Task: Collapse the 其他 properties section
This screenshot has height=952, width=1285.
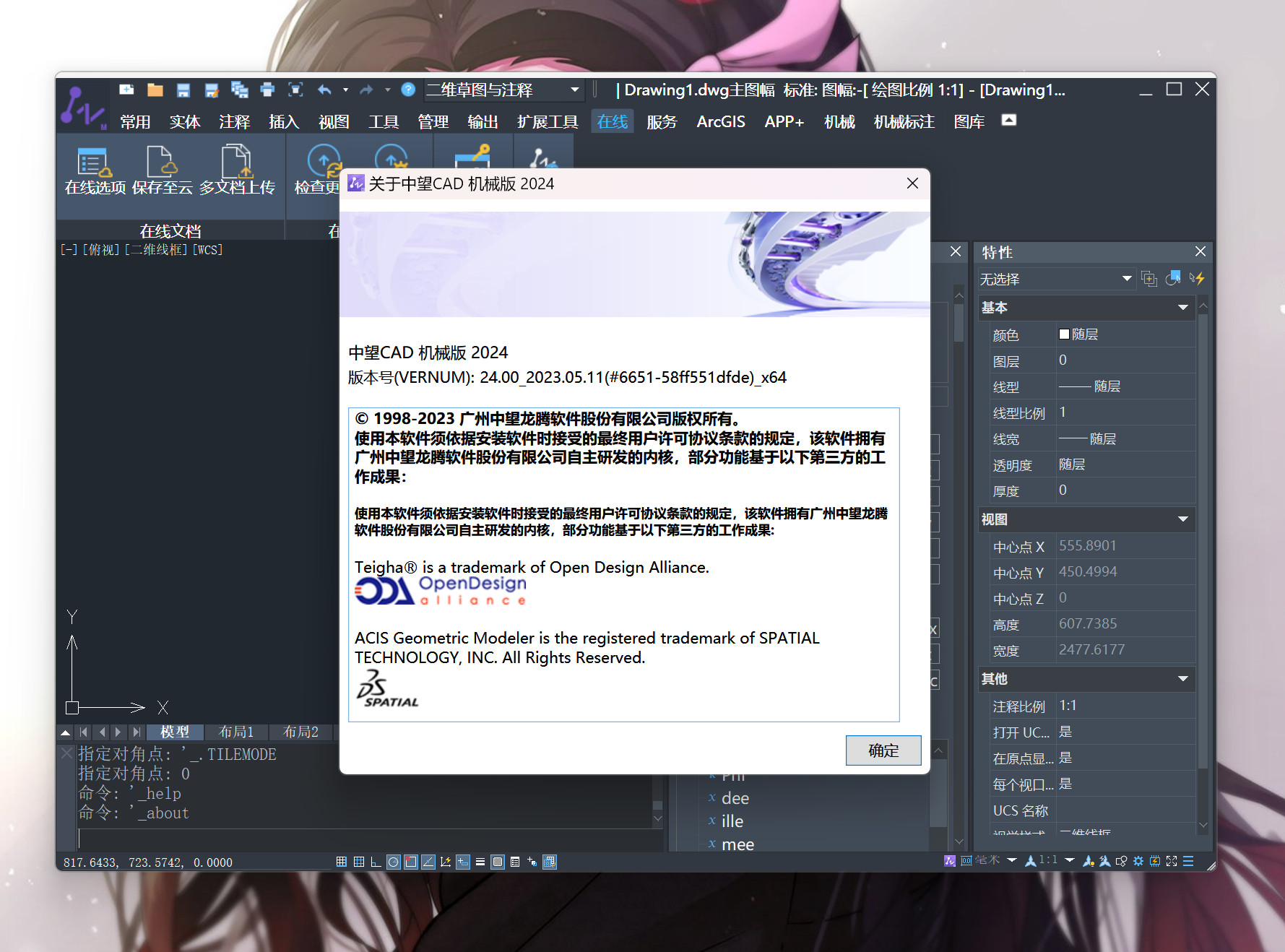Action: tap(1183, 679)
